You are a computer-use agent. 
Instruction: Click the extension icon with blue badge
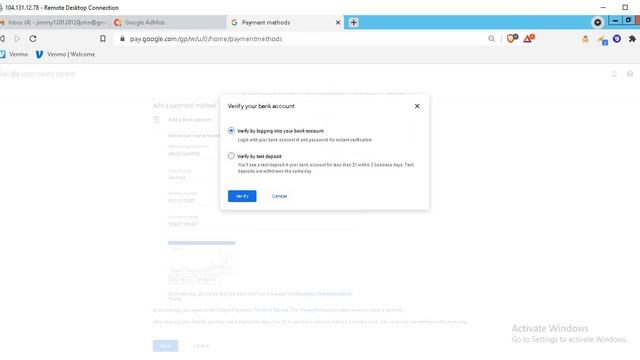pos(602,40)
